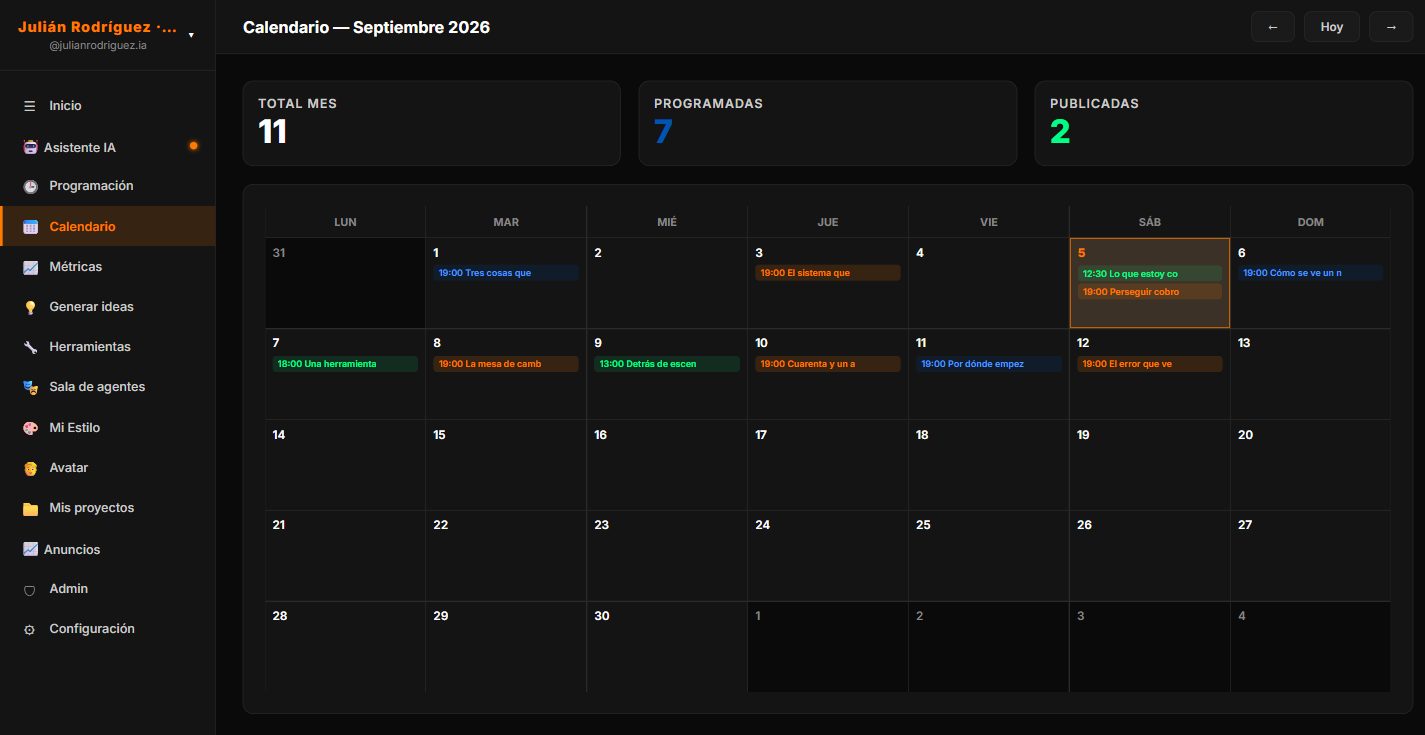Select day 30 calendar cell

pos(667,646)
